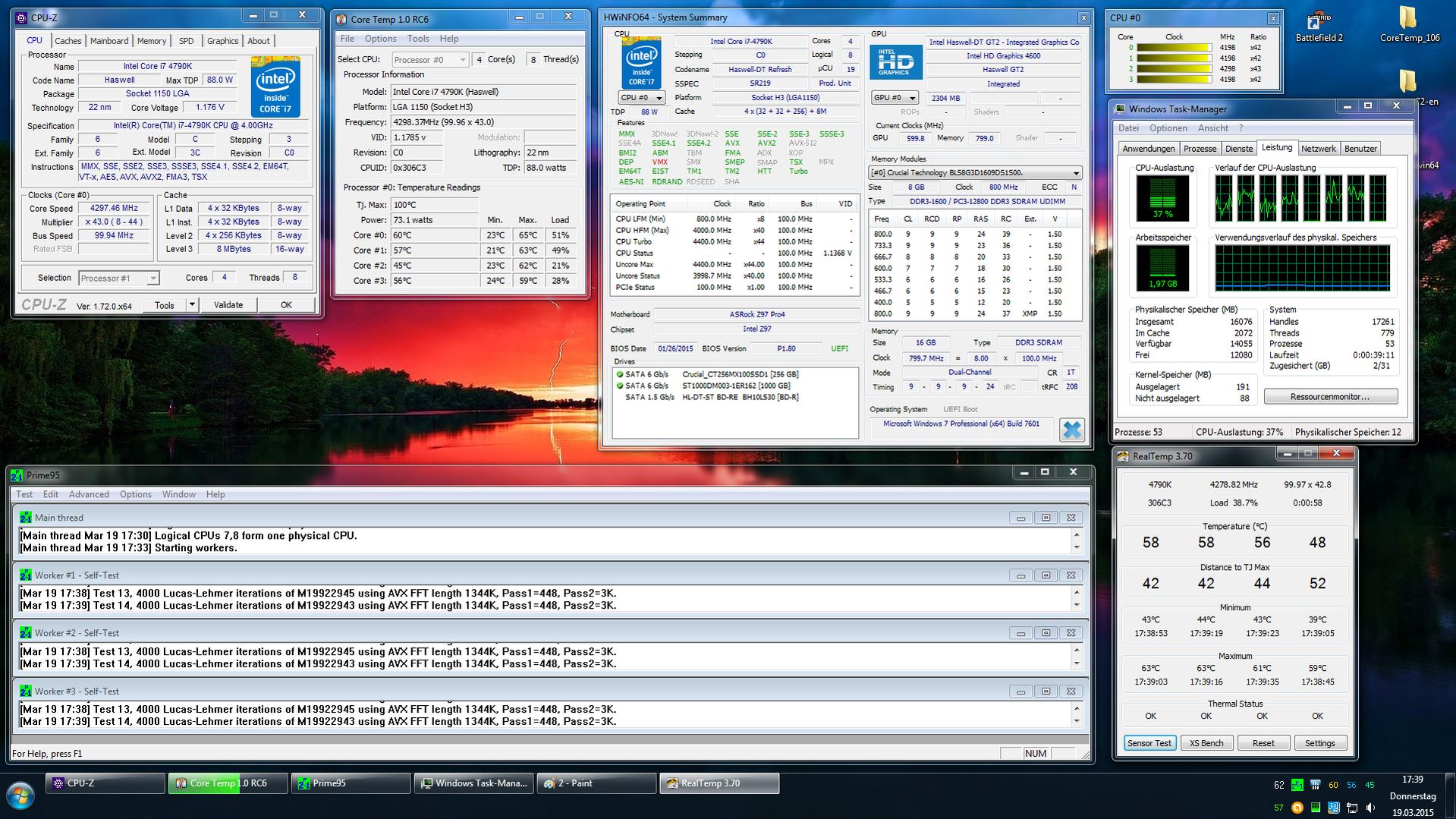Viewport: 1456px width, 819px height.
Task: Open the Tools button in CPU-Z
Action: click(164, 305)
